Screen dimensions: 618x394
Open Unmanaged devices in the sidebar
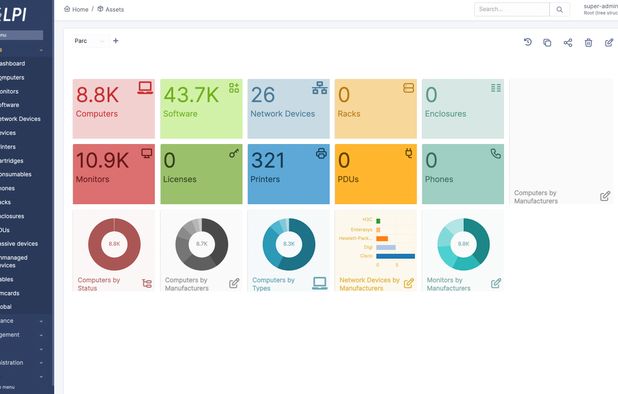[x=14, y=262]
